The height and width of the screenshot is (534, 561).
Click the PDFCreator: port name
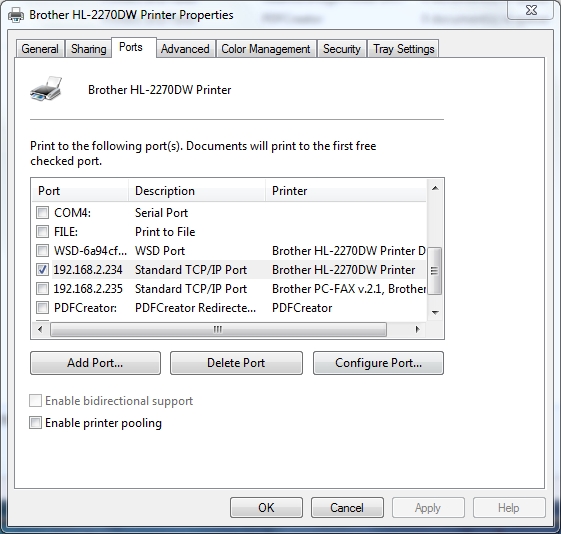click(x=85, y=308)
